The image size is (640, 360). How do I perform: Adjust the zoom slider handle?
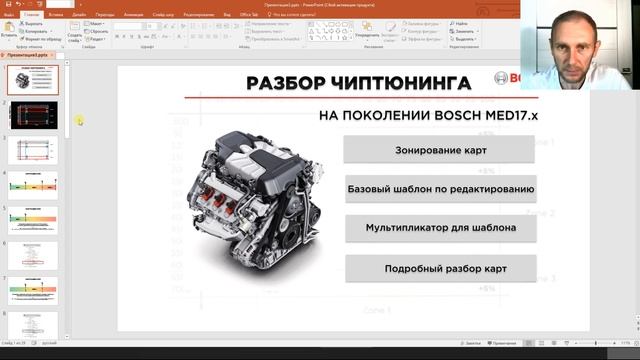[x=596, y=343]
